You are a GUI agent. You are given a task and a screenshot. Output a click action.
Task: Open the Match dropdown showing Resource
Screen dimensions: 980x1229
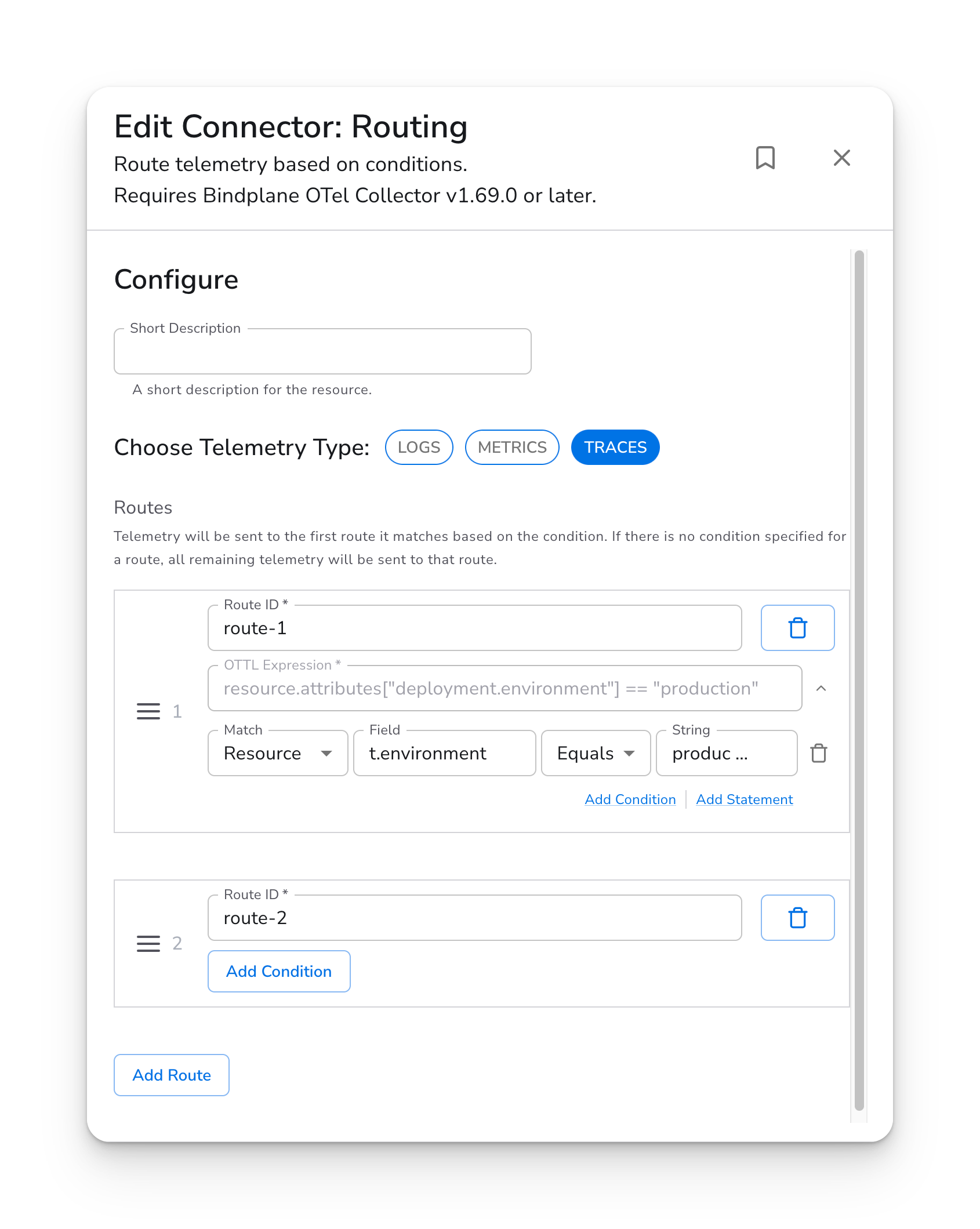(x=278, y=753)
